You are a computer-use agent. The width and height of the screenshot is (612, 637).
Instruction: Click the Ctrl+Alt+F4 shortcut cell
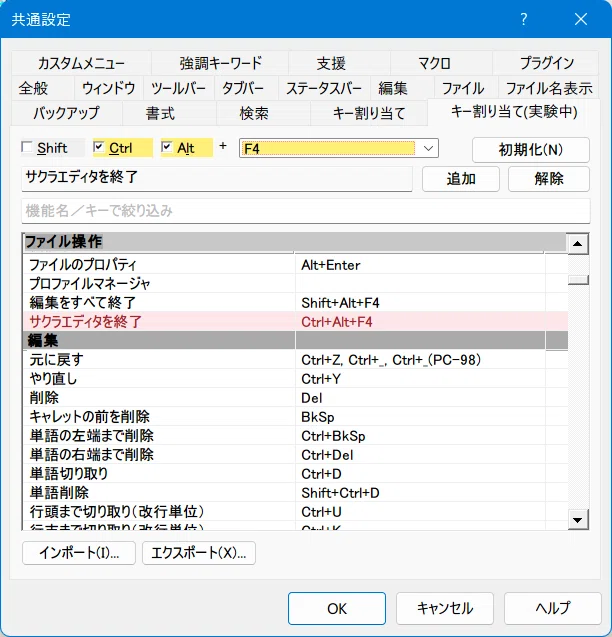coord(420,322)
